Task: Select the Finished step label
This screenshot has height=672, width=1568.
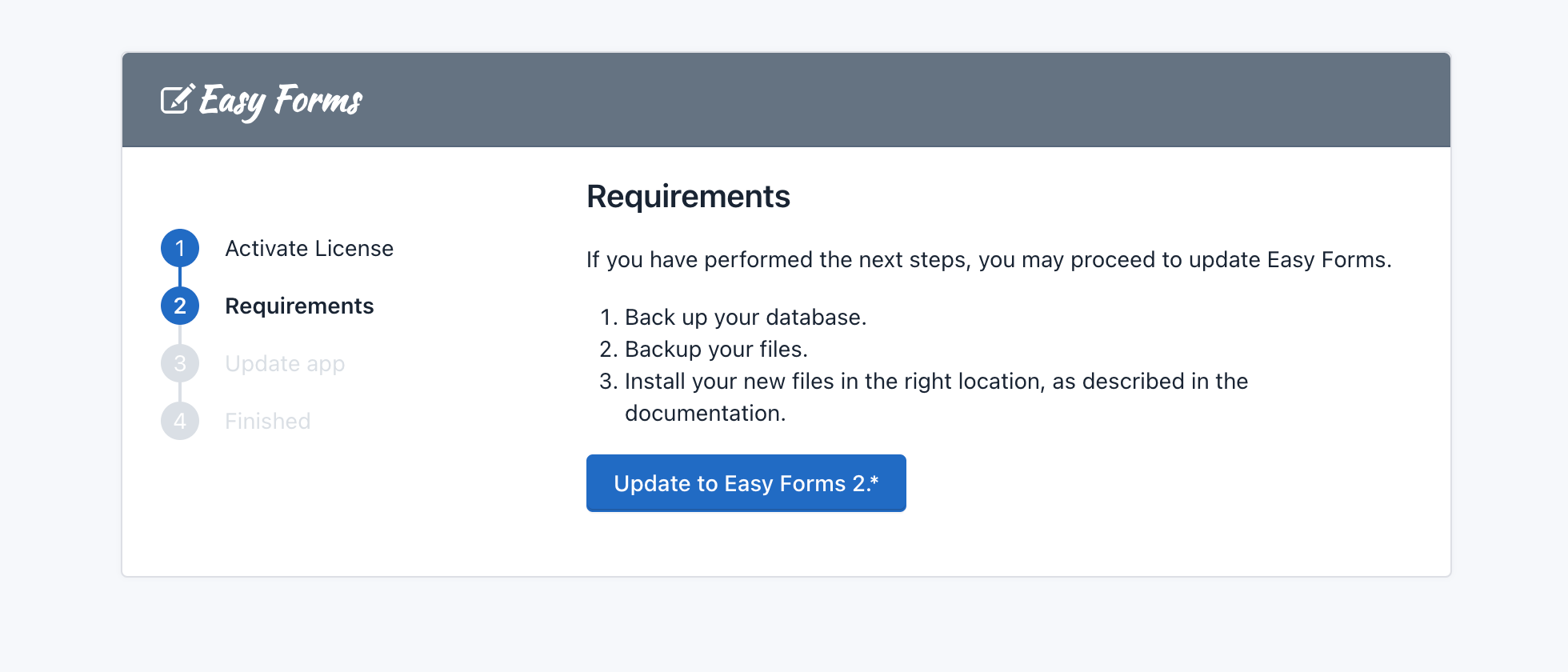Action: click(267, 421)
